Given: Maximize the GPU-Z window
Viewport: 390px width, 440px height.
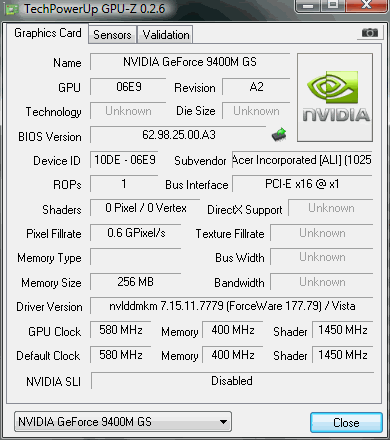Looking at the screenshot, I should (x=333, y=5).
